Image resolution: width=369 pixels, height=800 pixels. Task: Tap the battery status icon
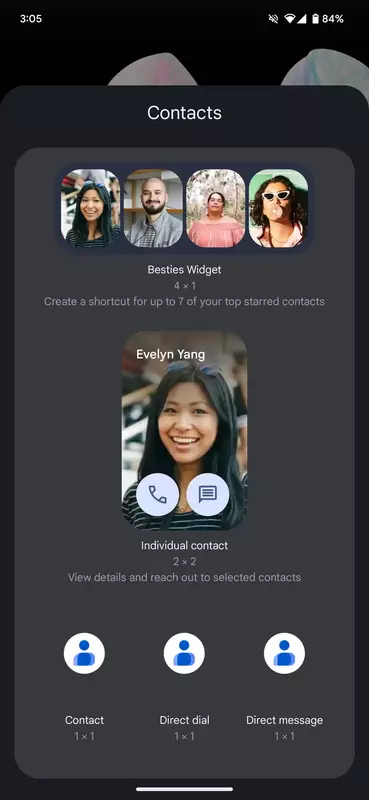point(315,19)
